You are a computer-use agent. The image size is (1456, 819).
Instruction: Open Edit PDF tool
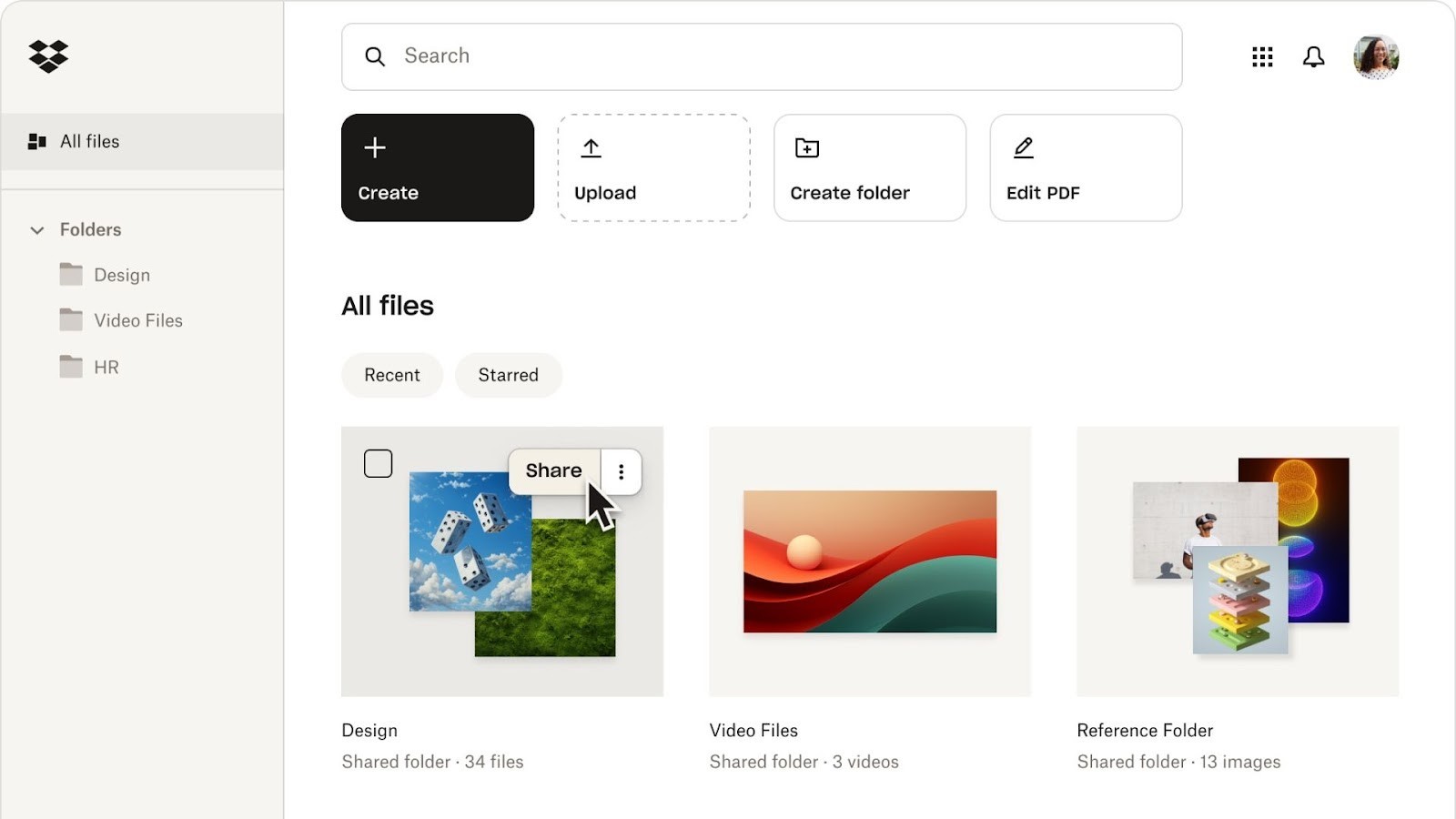(x=1024, y=147)
